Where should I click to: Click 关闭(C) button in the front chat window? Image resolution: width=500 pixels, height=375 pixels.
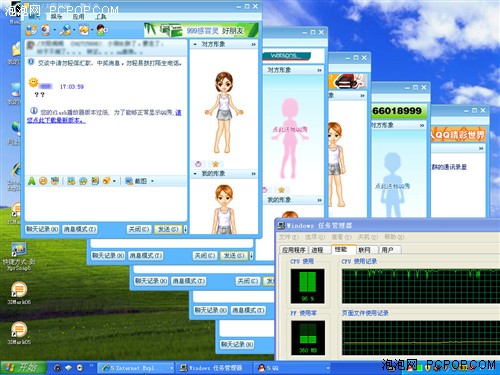139,229
